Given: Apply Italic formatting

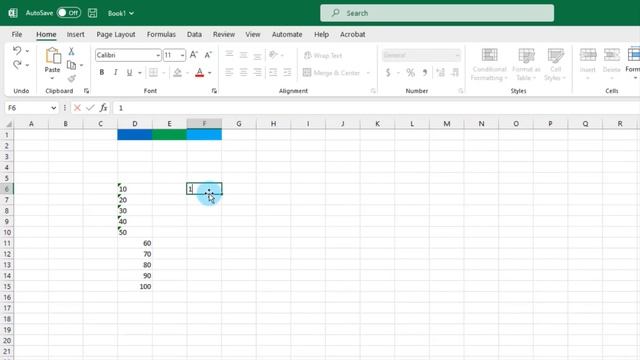Looking at the screenshot, I should pos(116,73).
